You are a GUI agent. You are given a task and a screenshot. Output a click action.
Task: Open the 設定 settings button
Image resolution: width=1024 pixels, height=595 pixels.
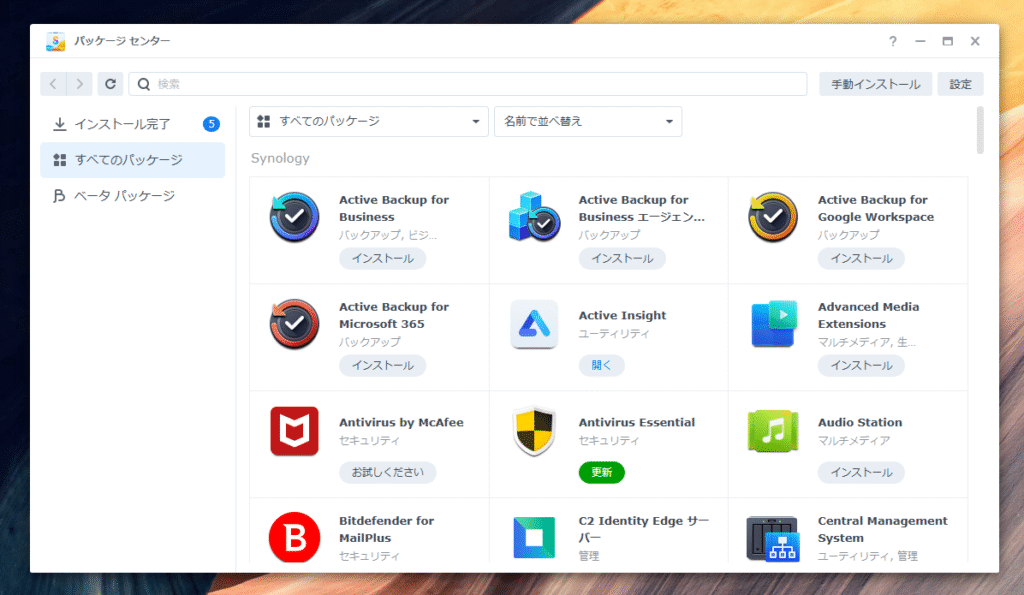(960, 84)
